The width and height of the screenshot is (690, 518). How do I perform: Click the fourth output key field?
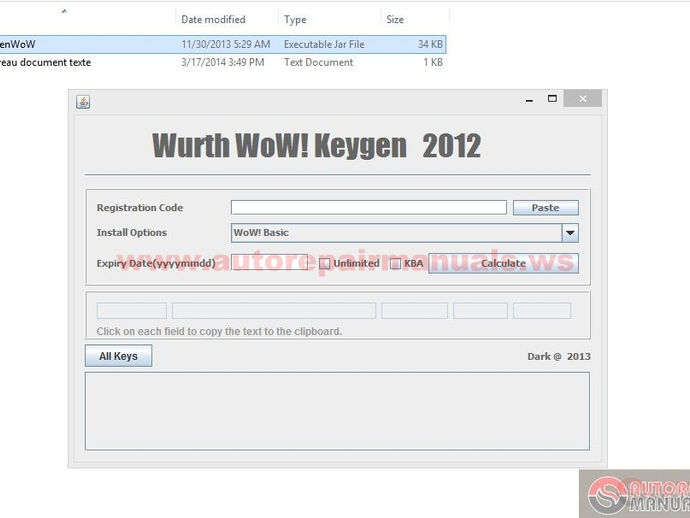(480, 311)
